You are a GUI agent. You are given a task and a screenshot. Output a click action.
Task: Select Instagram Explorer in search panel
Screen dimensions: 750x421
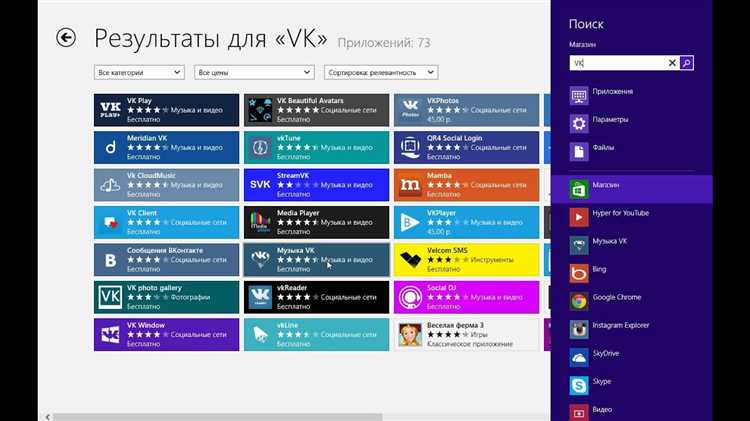(631, 330)
